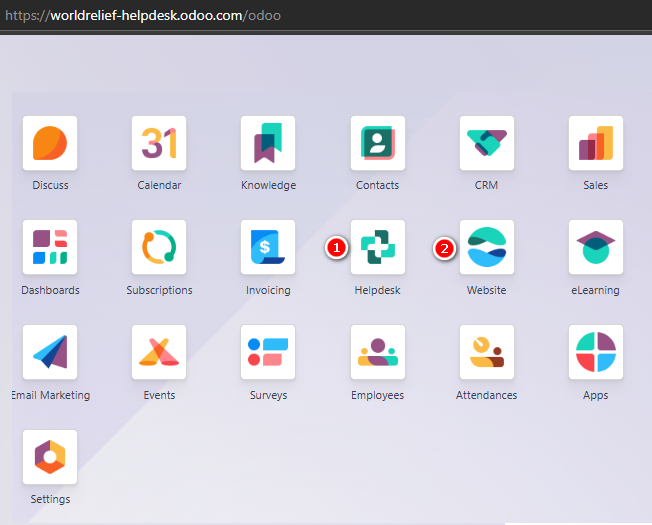Click the Knowledge label text

click(x=269, y=185)
